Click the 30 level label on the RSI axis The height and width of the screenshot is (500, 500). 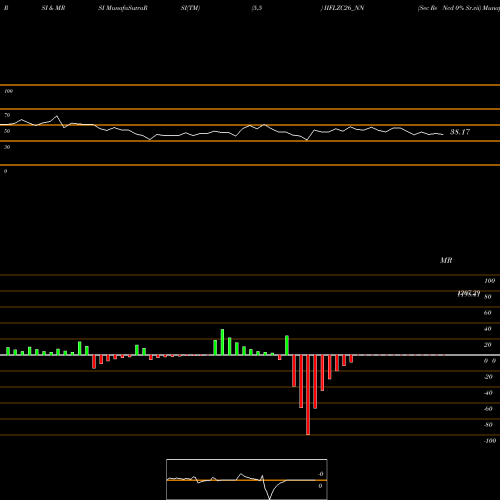click(7, 147)
